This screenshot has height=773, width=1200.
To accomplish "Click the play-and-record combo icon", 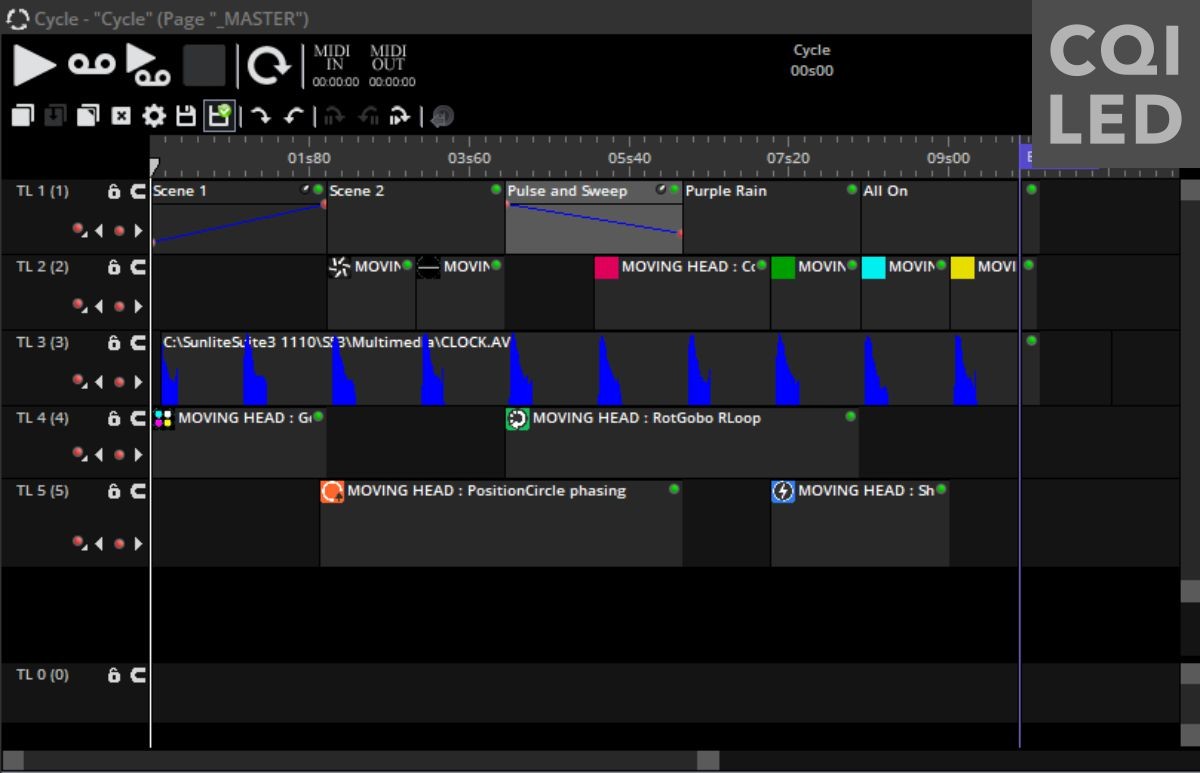I will click(148, 65).
